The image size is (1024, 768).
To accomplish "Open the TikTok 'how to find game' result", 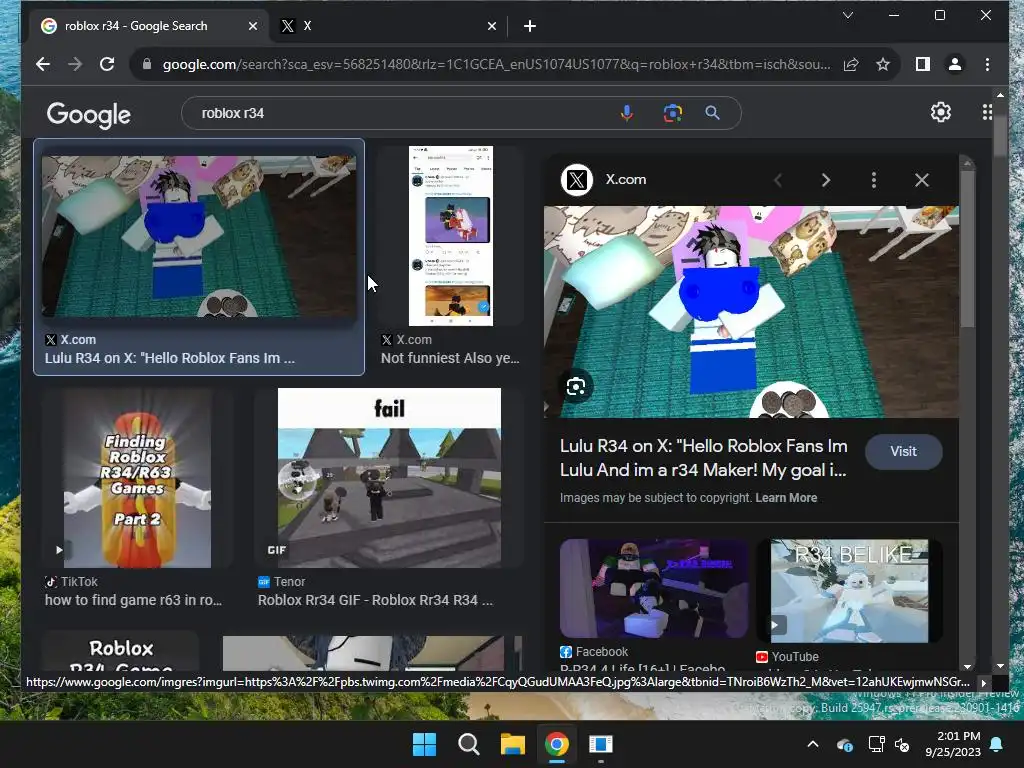I will pyautogui.click(x=133, y=600).
